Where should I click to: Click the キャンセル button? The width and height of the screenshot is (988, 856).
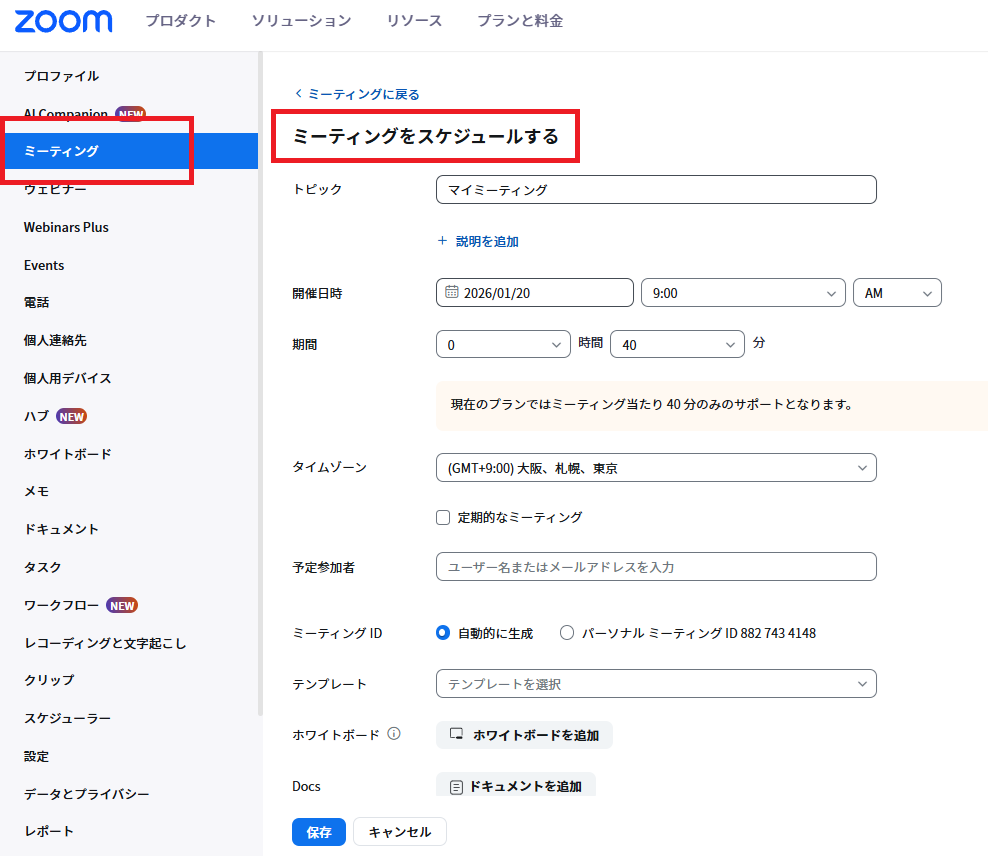click(399, 832)
